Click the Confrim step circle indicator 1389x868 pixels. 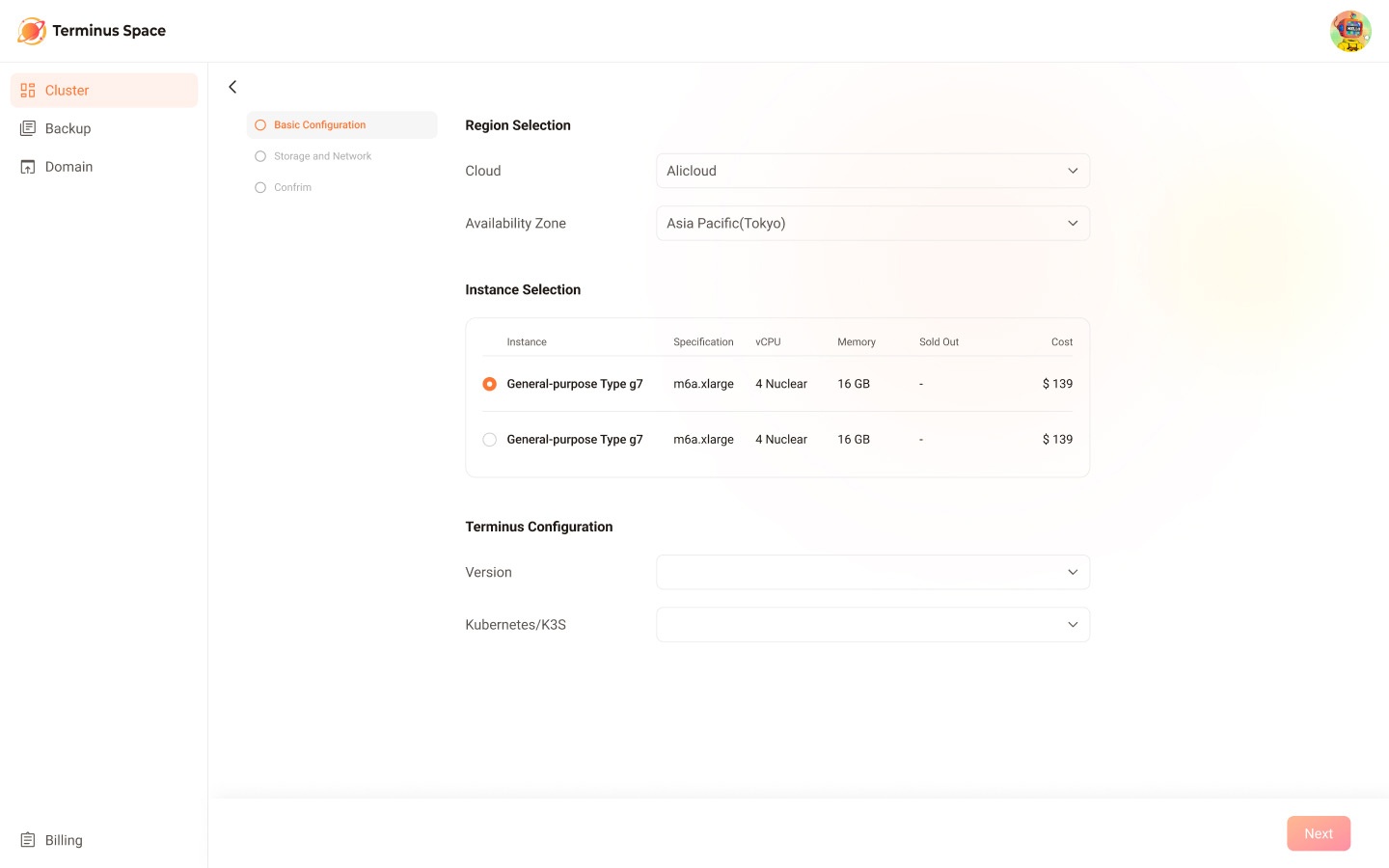[260, 188]
